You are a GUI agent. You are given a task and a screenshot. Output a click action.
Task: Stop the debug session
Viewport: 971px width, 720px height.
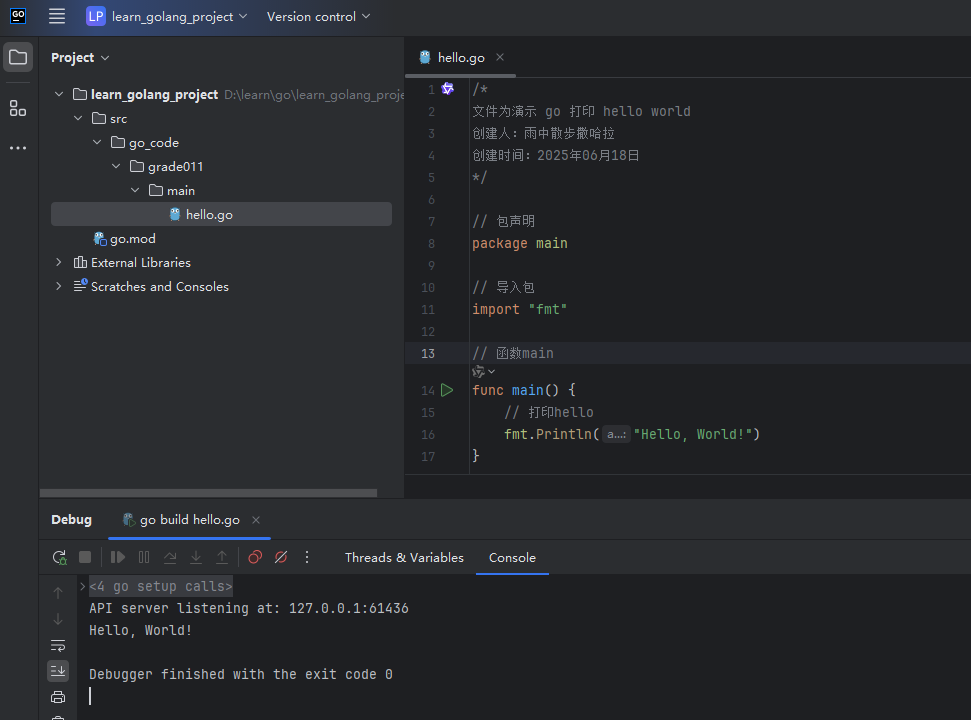pos(85,557)
